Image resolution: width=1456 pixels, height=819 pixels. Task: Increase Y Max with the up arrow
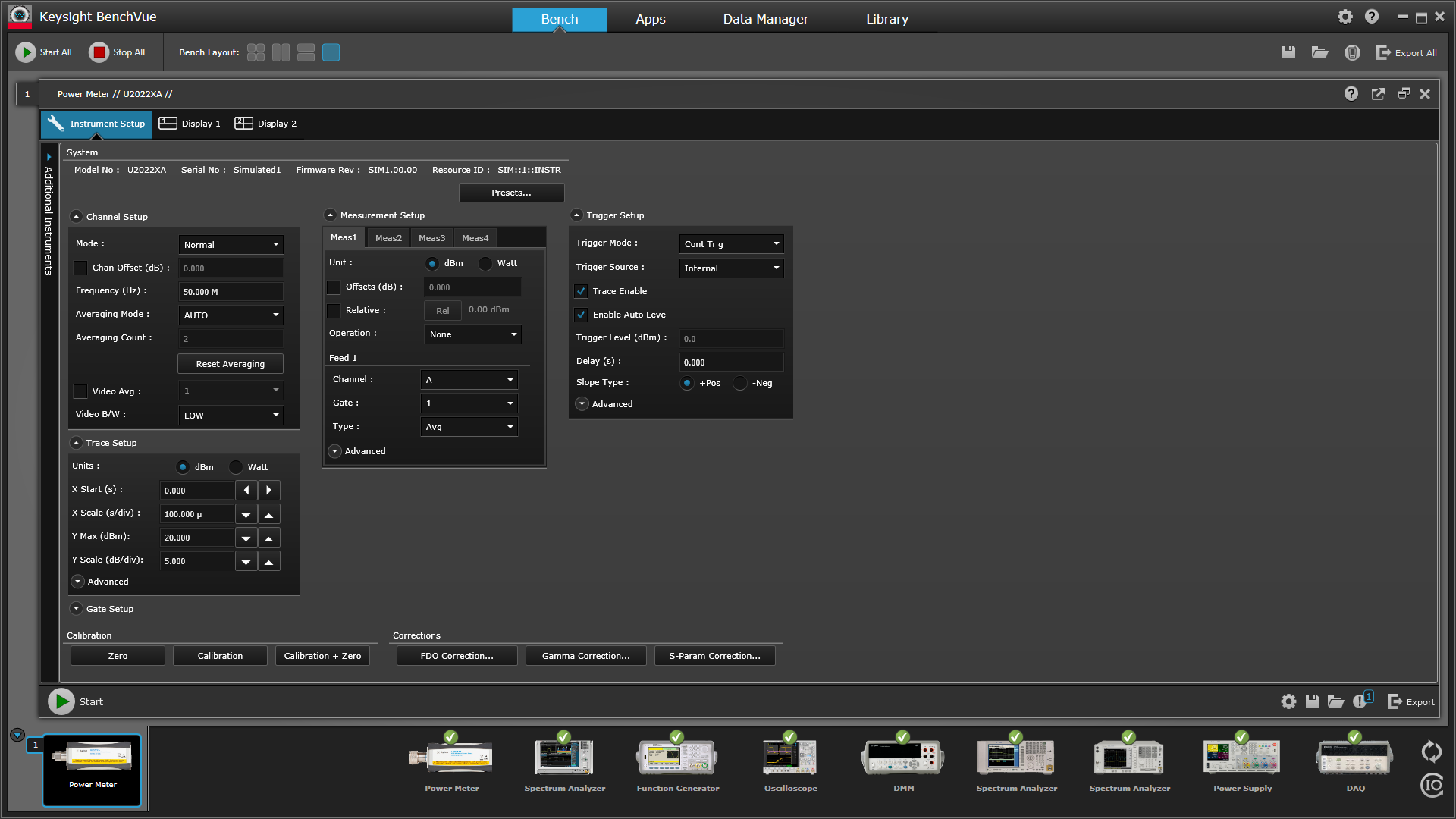[x=268, y=538]
